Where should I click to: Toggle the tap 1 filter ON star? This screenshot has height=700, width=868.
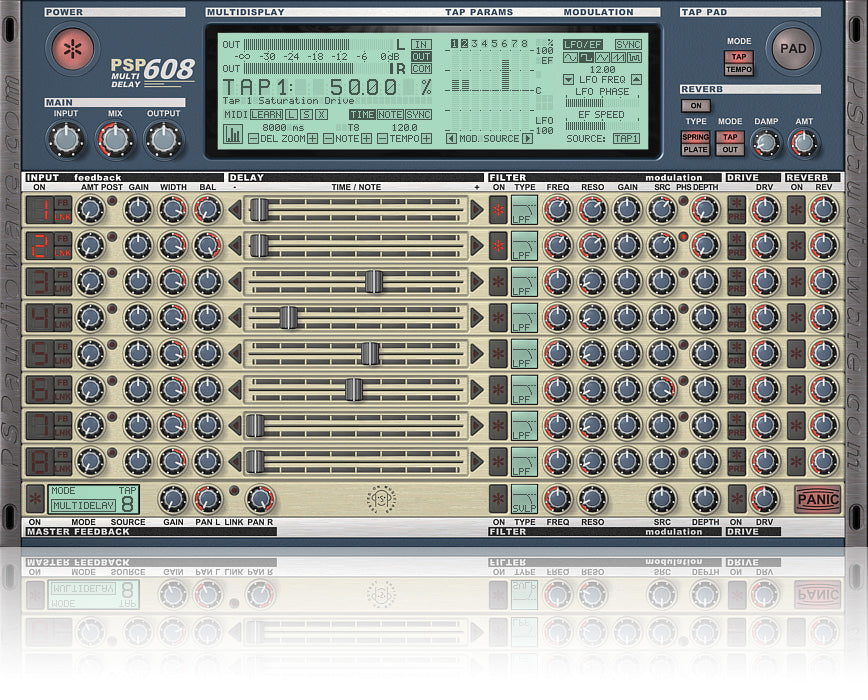click(498, 210)
